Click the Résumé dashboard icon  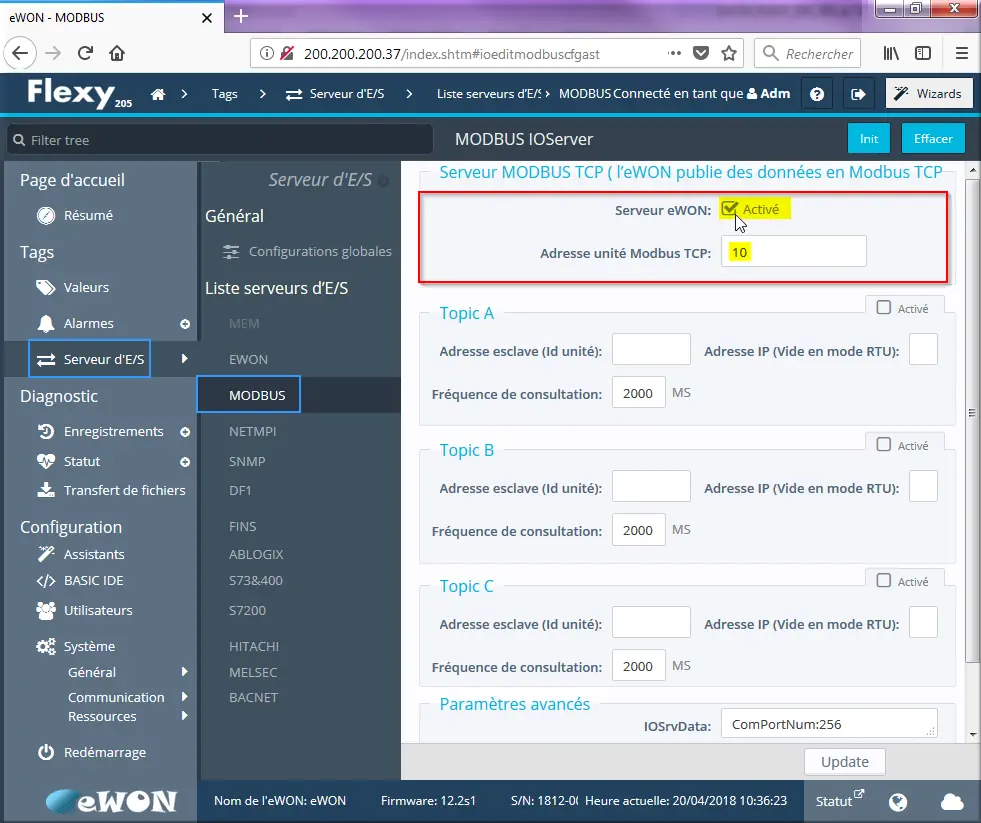click(x=46, y=215)
